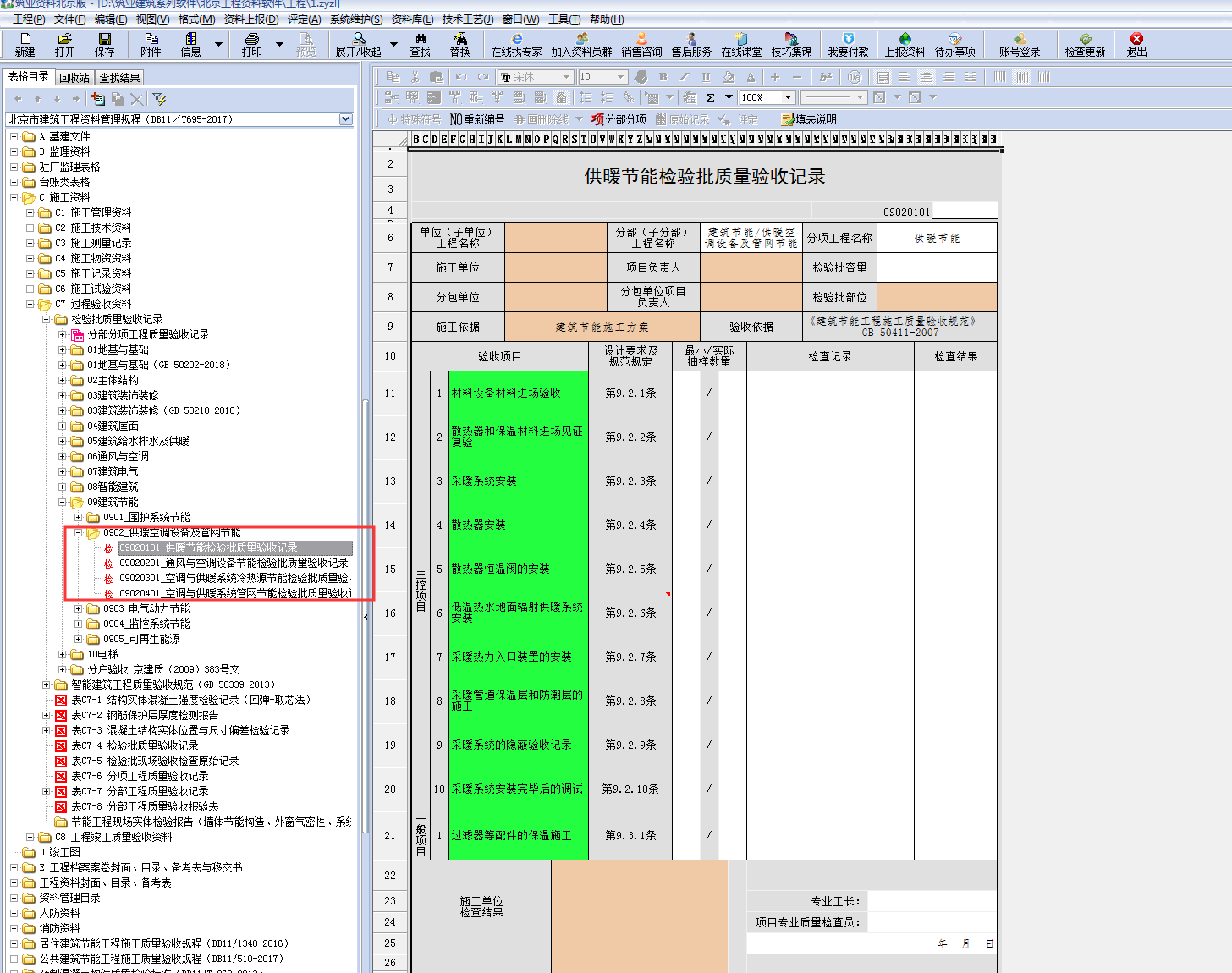Click the green 散热器安装 cell

[518, 525]
